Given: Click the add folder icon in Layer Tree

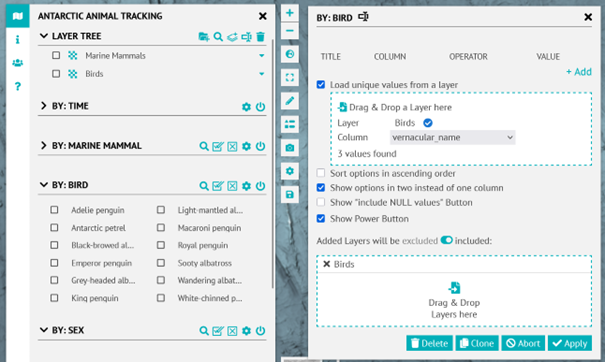Looking at the screenshot, I should click(x=204, y=37).
